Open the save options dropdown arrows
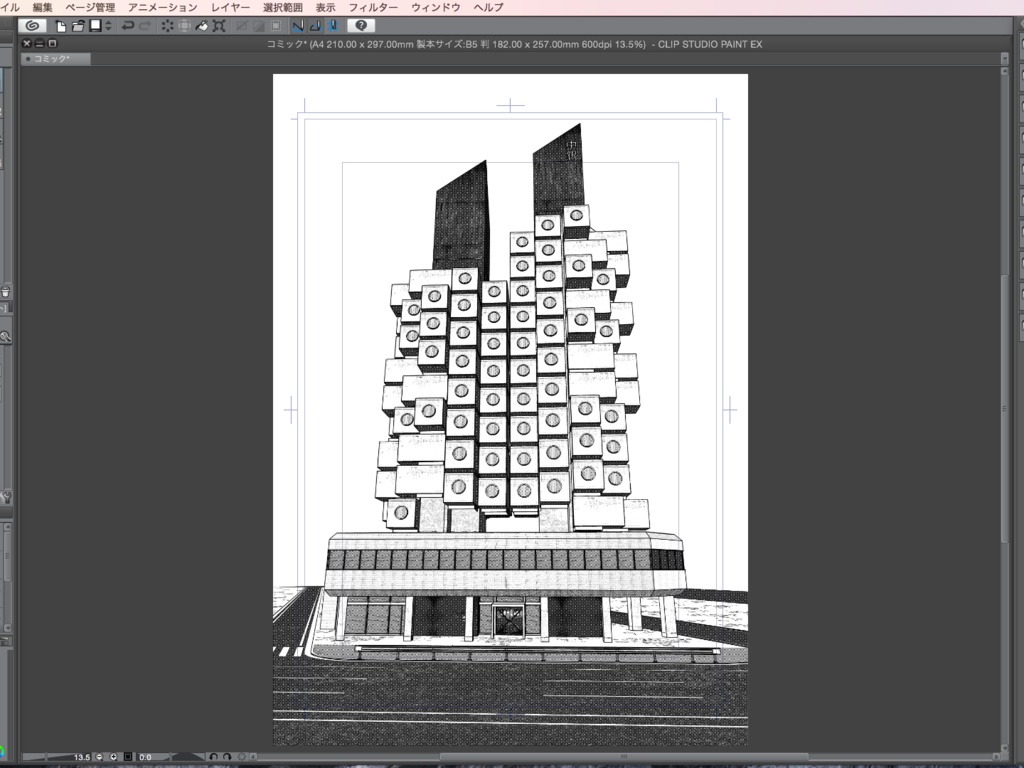The image size is (1024, 768). pos(108,25)
